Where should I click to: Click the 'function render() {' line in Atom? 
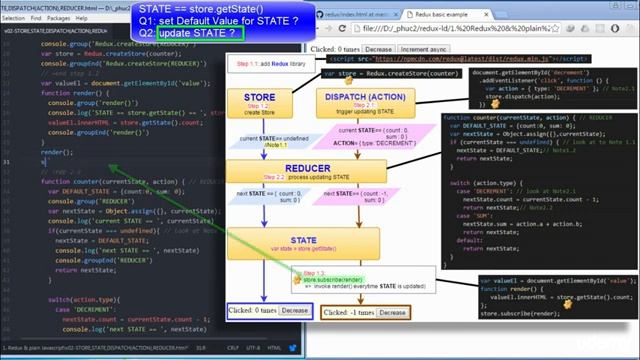[75, 93]
